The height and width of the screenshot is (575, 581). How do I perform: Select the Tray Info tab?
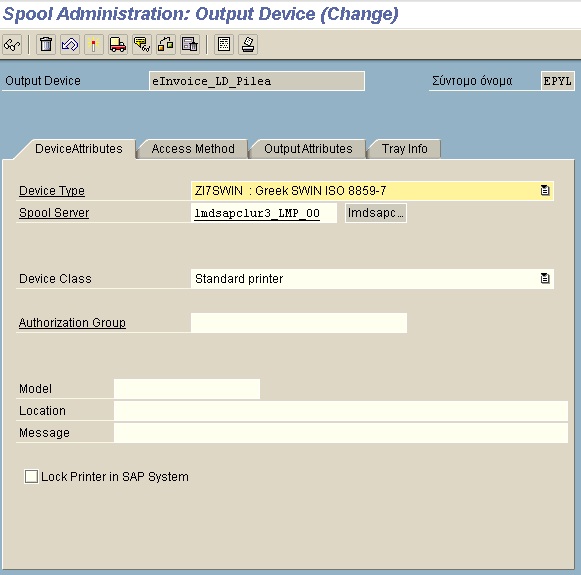tap(405, 149)
